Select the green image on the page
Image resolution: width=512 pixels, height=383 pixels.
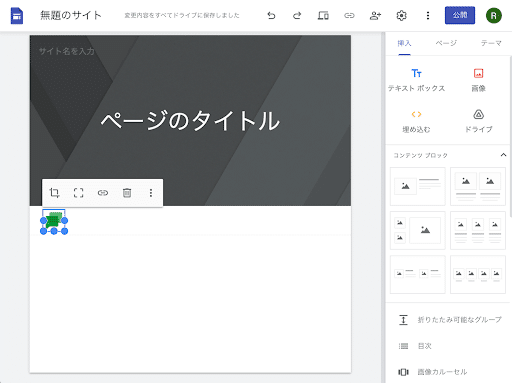tap(54, 221)
